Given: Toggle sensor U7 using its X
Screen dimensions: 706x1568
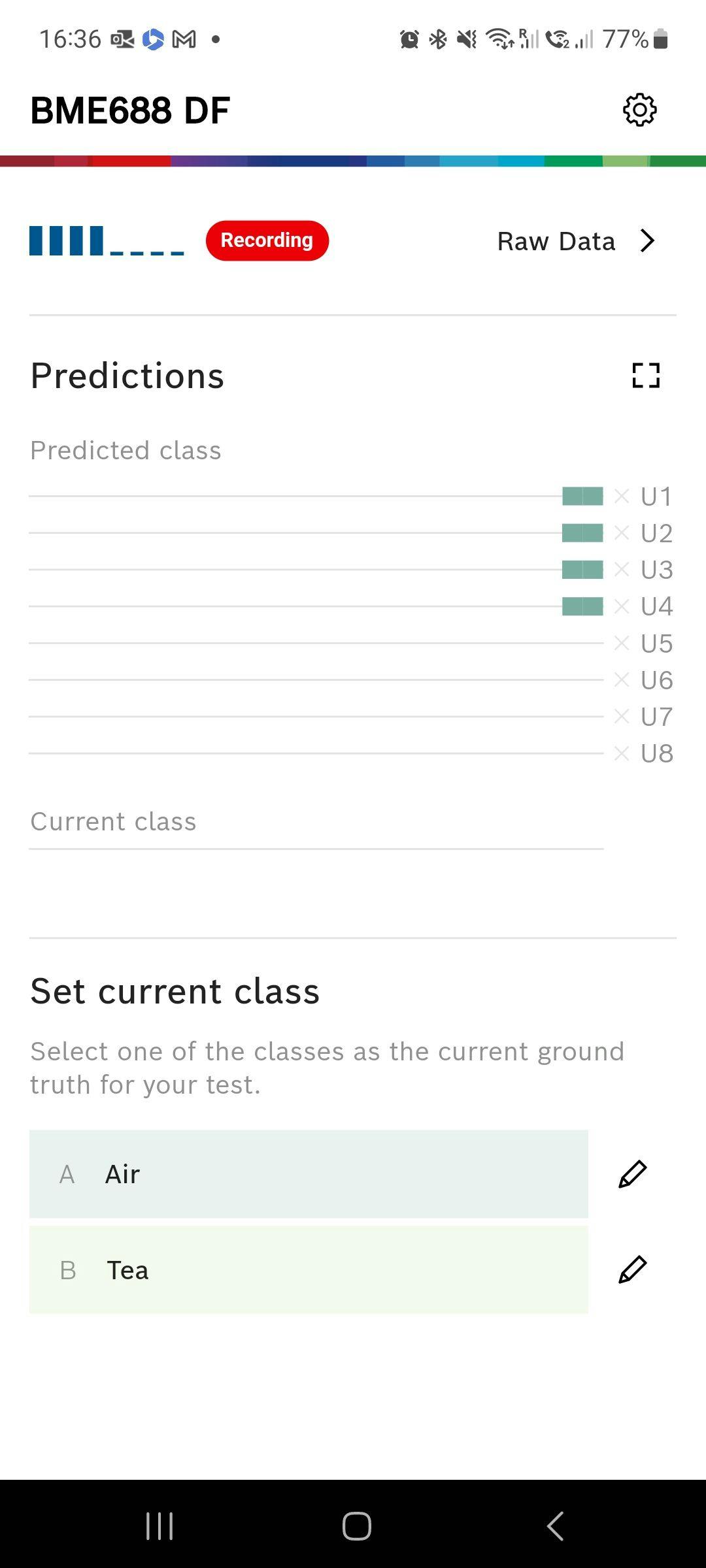Looking at the screenshot, I should (622, 717).
